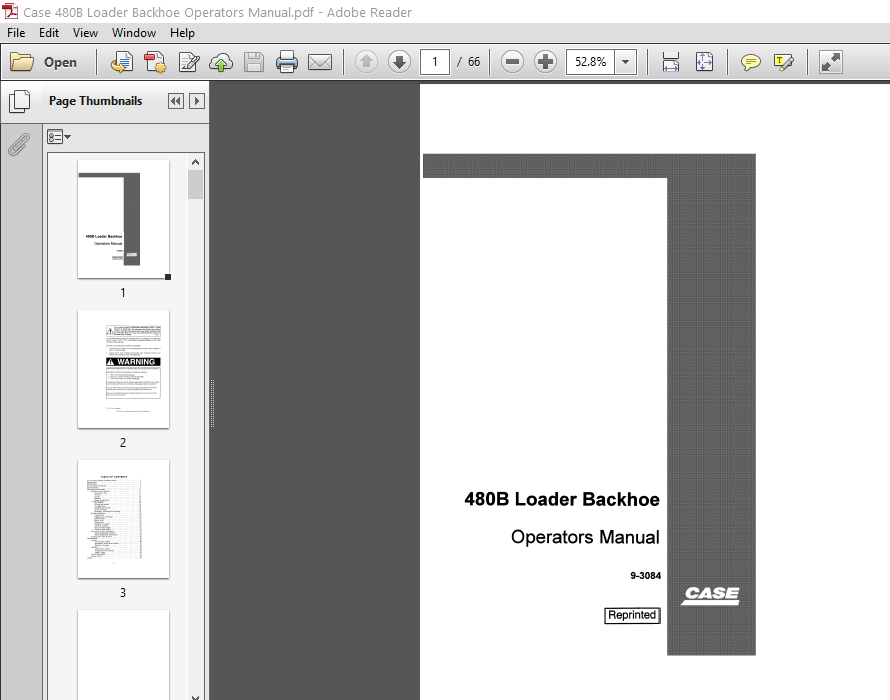
Task: Click the read mode expand arrows icon
Action: pos(830,62)
